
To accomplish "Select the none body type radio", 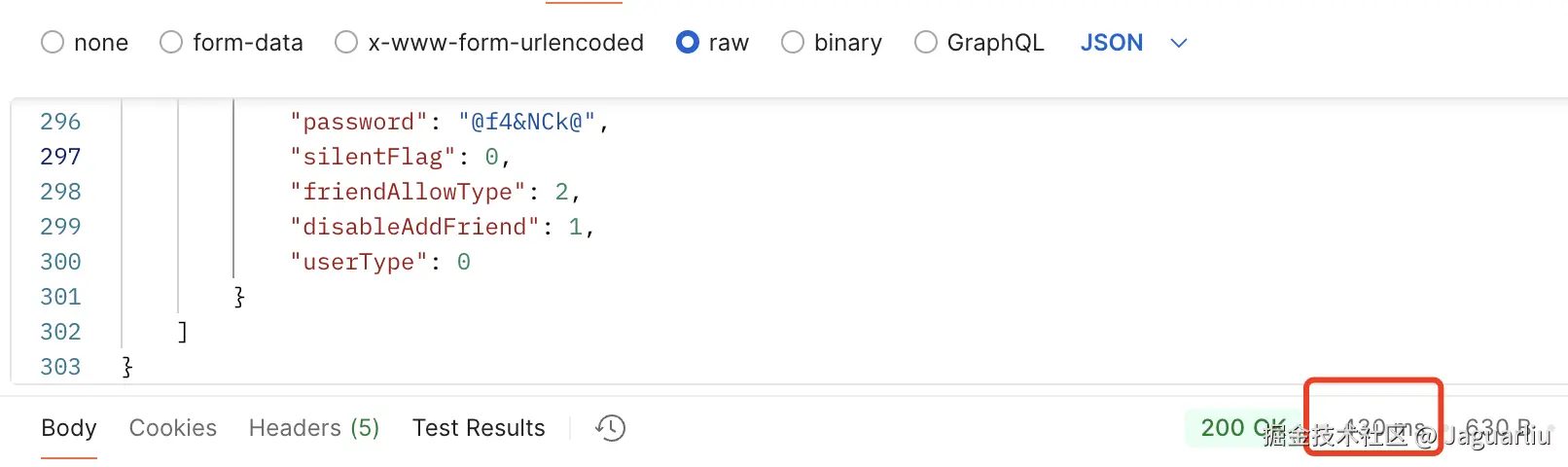I will click(53, 43).
